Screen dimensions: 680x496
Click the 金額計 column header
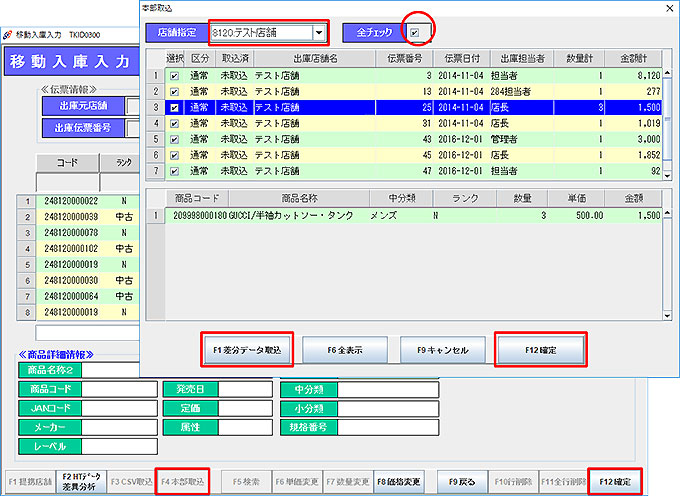click(633, 59)
